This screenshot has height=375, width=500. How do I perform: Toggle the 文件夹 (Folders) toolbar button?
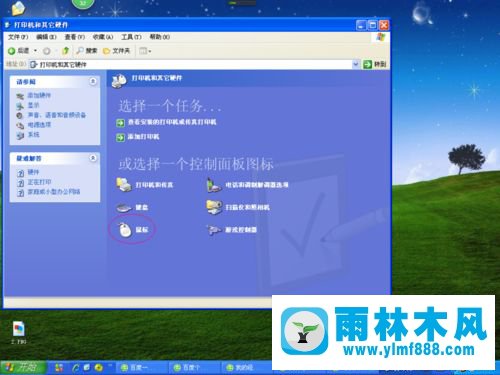pyautogui.click(x=116, y=51)
